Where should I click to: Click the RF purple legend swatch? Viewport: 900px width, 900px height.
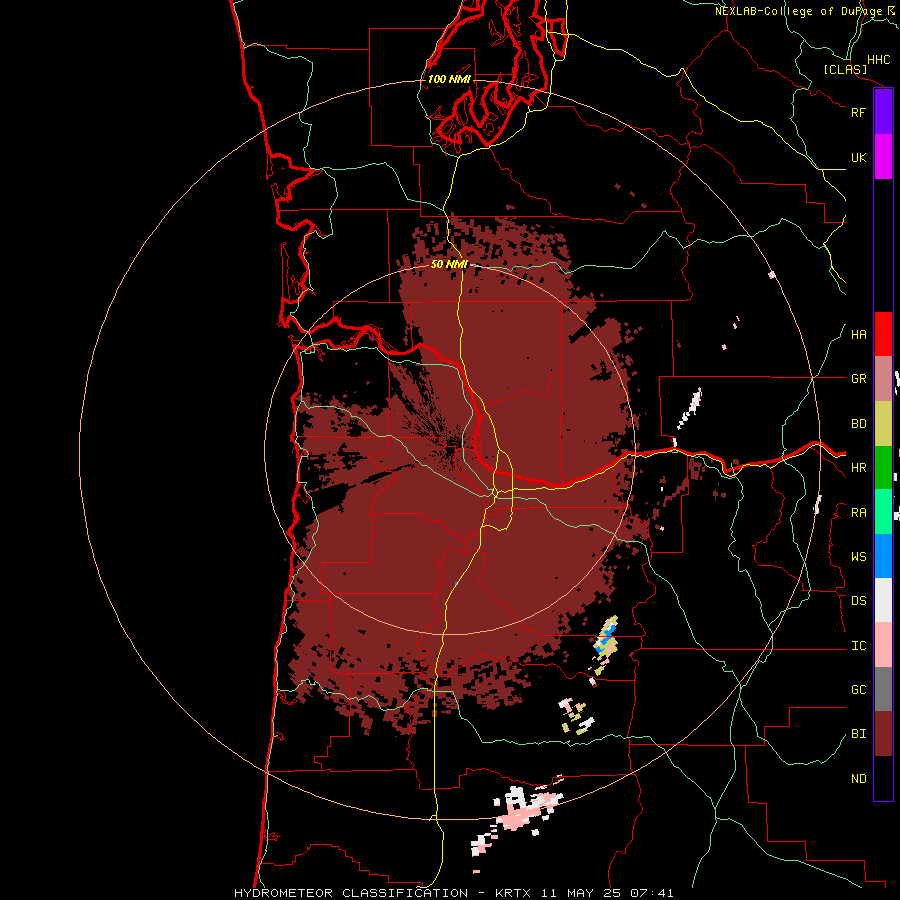pos(883,112)
